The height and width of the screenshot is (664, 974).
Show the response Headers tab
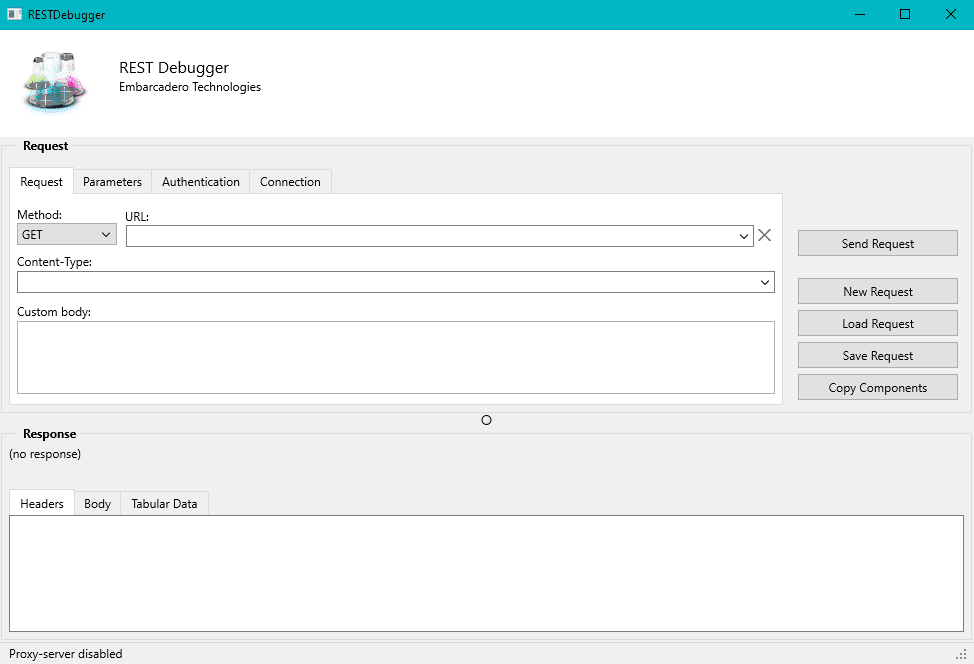point(42,503)
